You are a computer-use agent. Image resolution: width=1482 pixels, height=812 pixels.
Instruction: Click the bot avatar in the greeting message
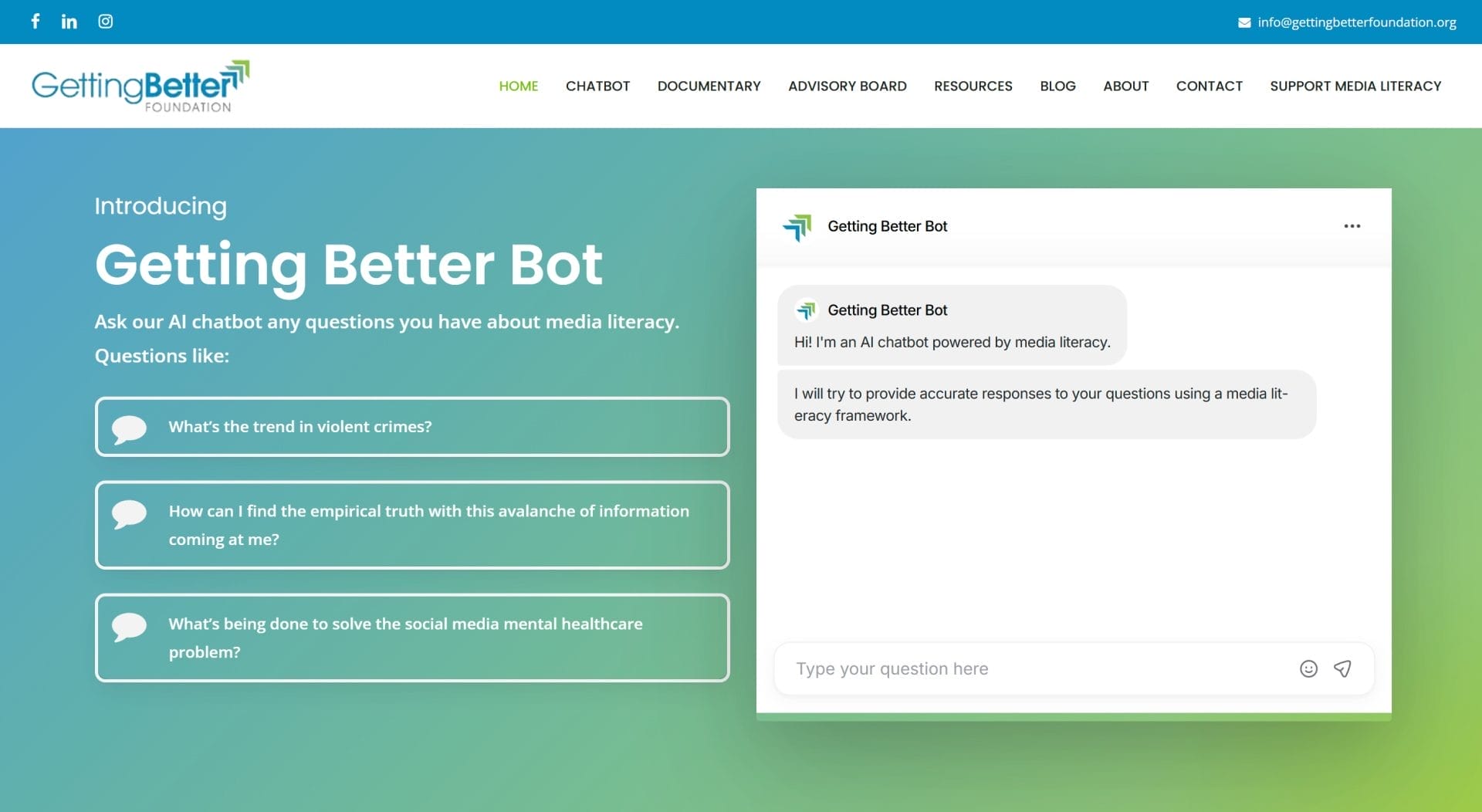click(806, 310)
